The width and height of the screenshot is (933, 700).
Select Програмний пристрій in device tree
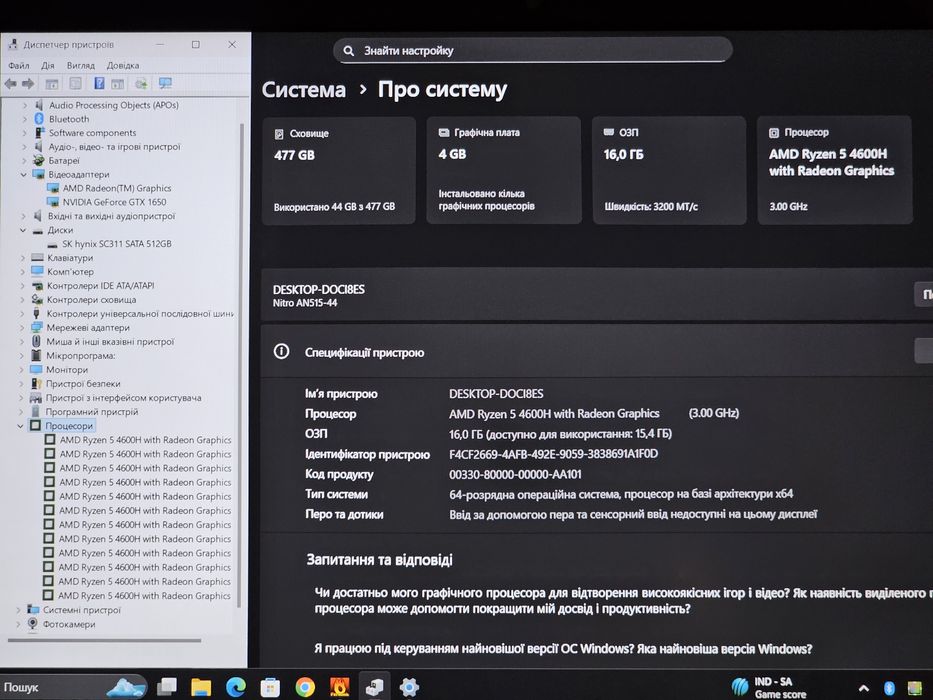[x=92, y=412]
